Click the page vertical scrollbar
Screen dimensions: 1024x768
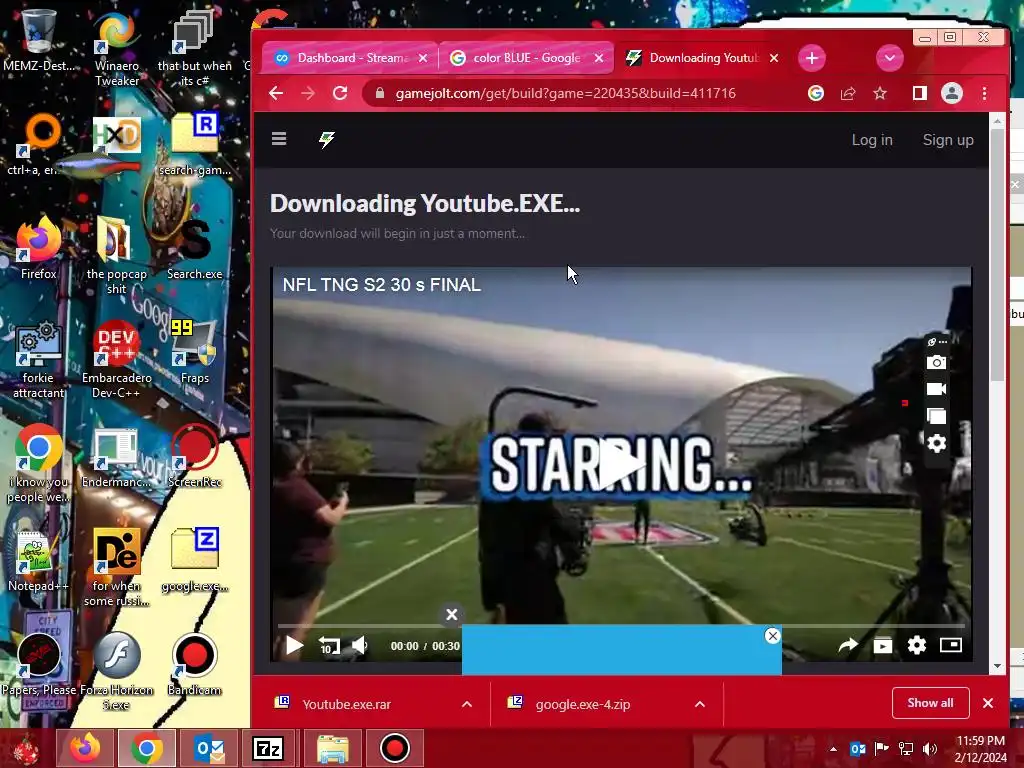(997, 255)
